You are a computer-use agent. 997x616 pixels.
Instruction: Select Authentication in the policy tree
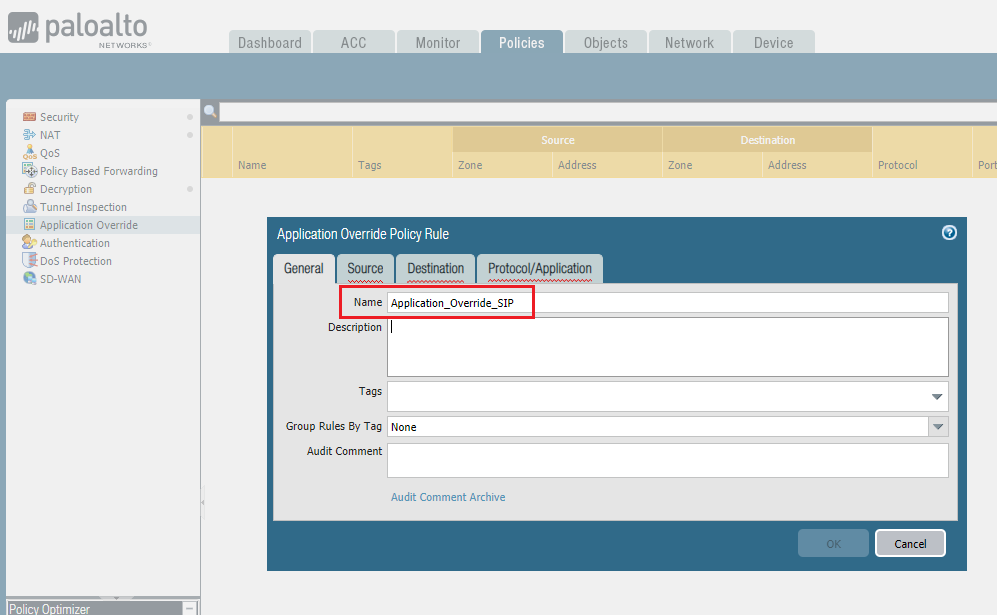point(74,243)
